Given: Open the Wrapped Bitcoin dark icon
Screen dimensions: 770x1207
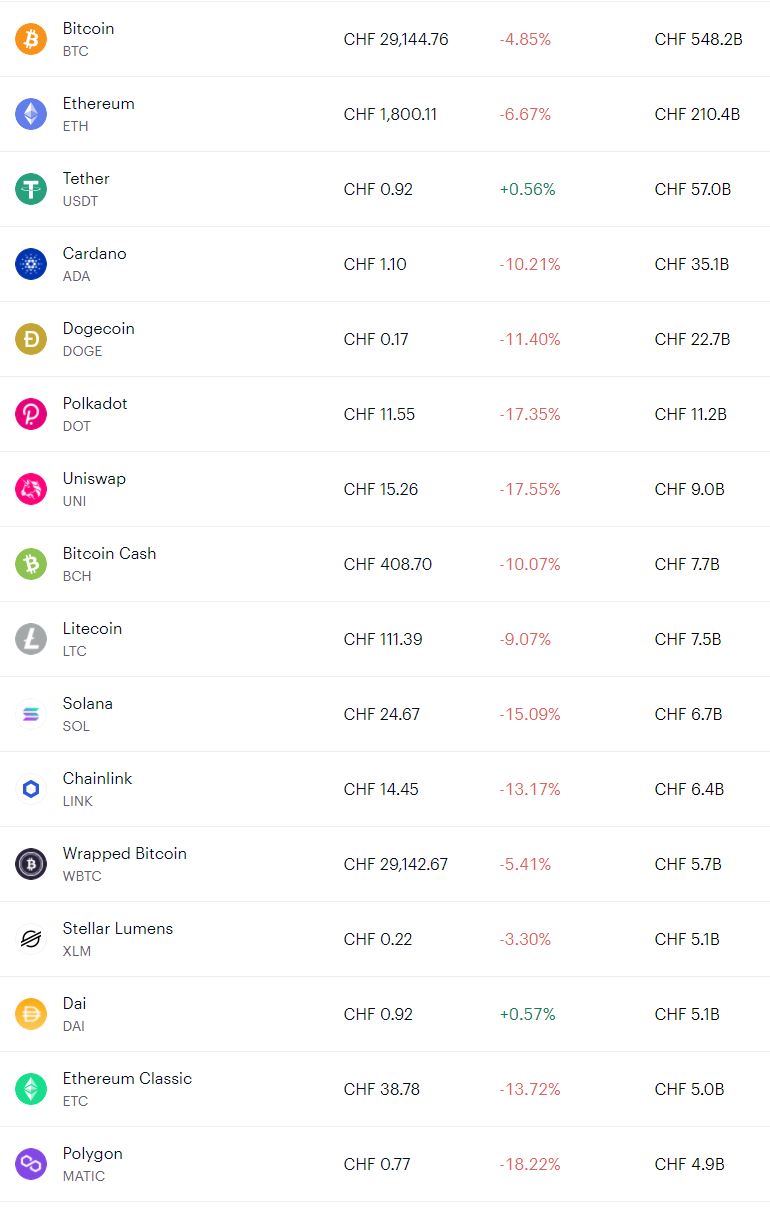Looking at the screenshot, I should click(x=31, y=864).
